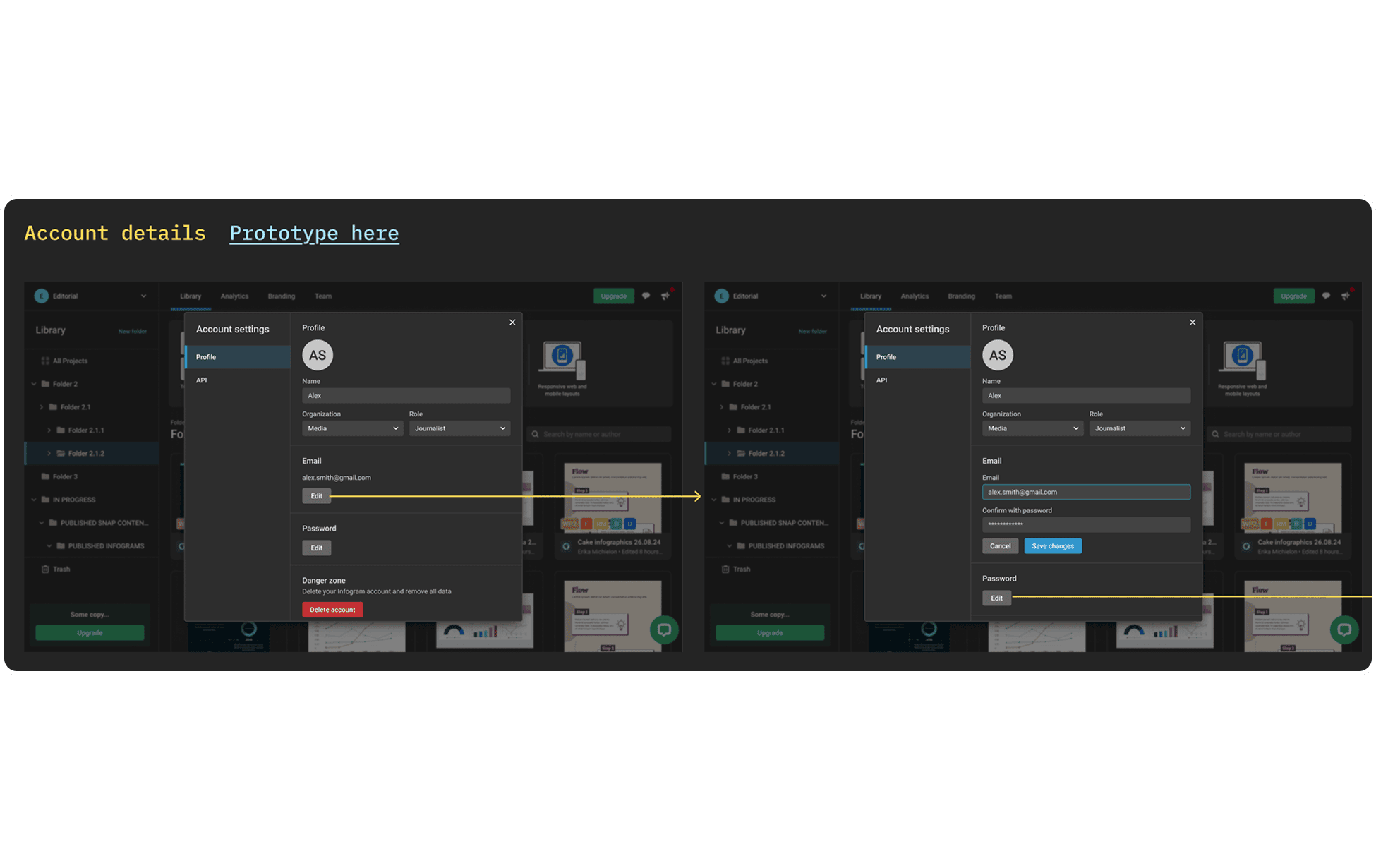Image resolution: width=1376 pixels, height=868 pixels.
Task: Click the active email input field with alex.smith@gmail.com
Action: click(x=1086, y=492)
